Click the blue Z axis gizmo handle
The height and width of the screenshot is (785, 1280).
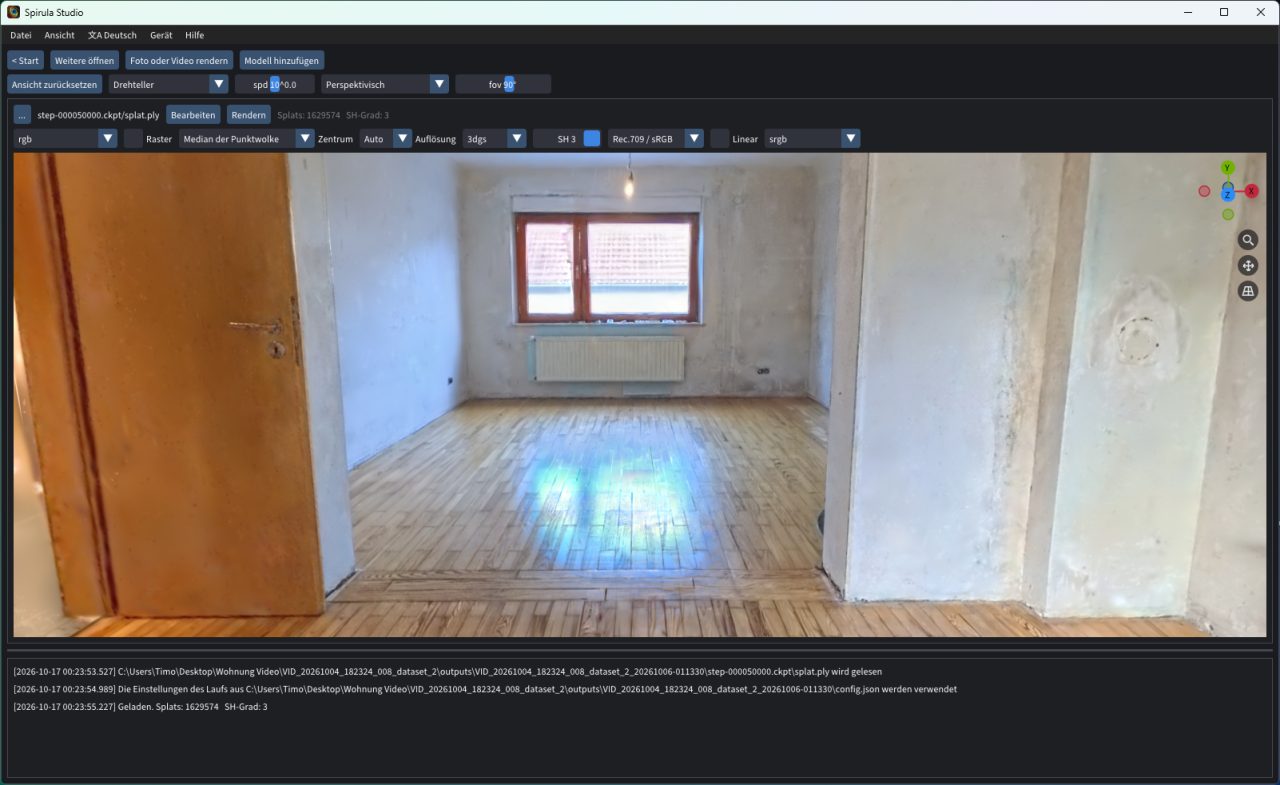(x=1227, y=194)
